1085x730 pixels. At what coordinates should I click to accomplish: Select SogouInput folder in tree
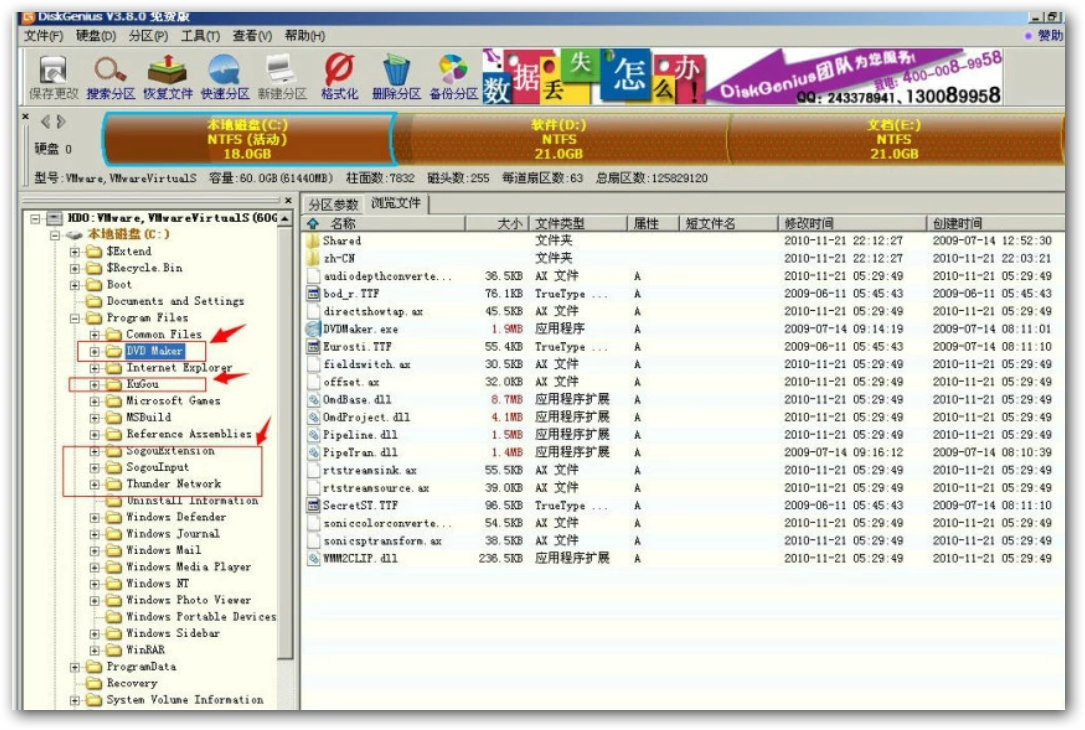point(157,467)
